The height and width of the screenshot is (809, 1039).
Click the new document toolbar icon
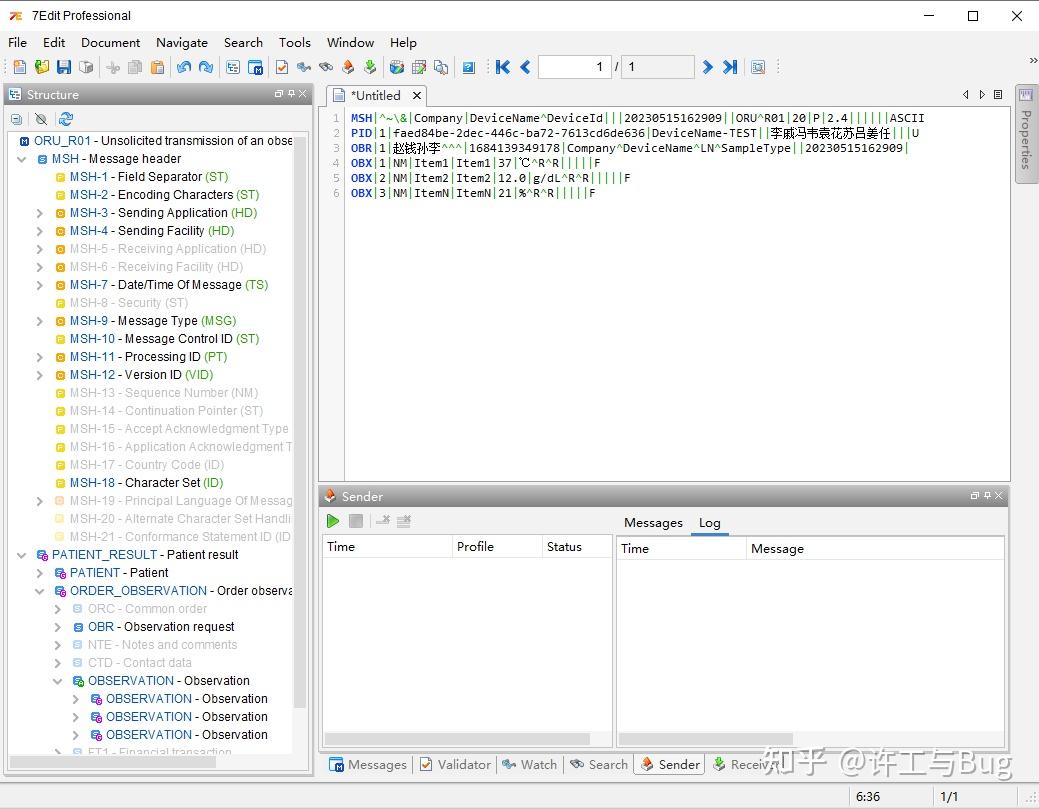point(19,67)
